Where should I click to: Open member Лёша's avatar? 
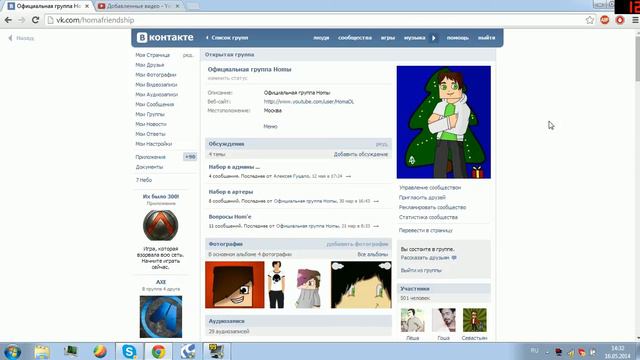[x=412, y=320]
